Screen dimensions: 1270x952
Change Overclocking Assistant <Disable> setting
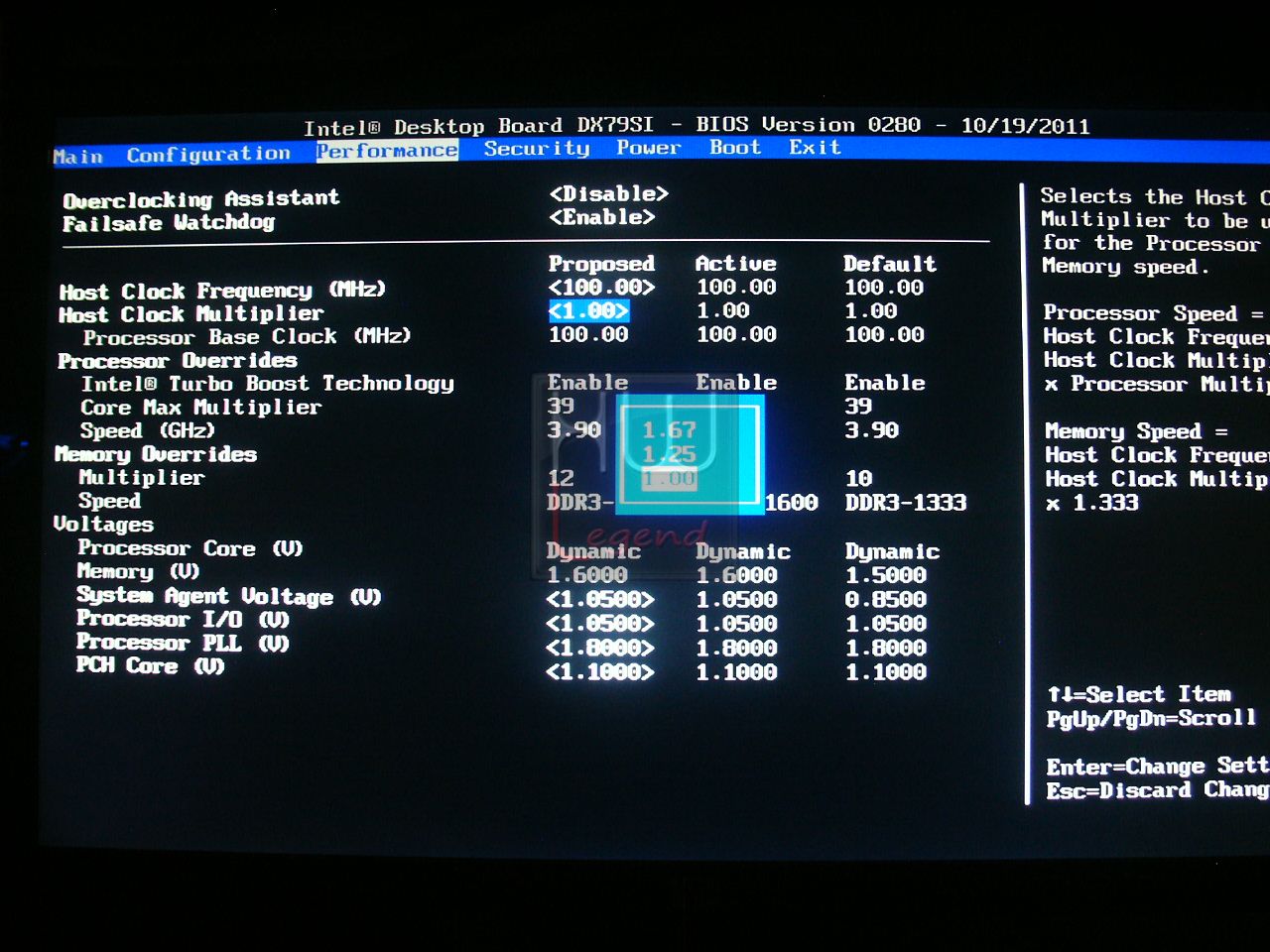(x=609, y=193)
